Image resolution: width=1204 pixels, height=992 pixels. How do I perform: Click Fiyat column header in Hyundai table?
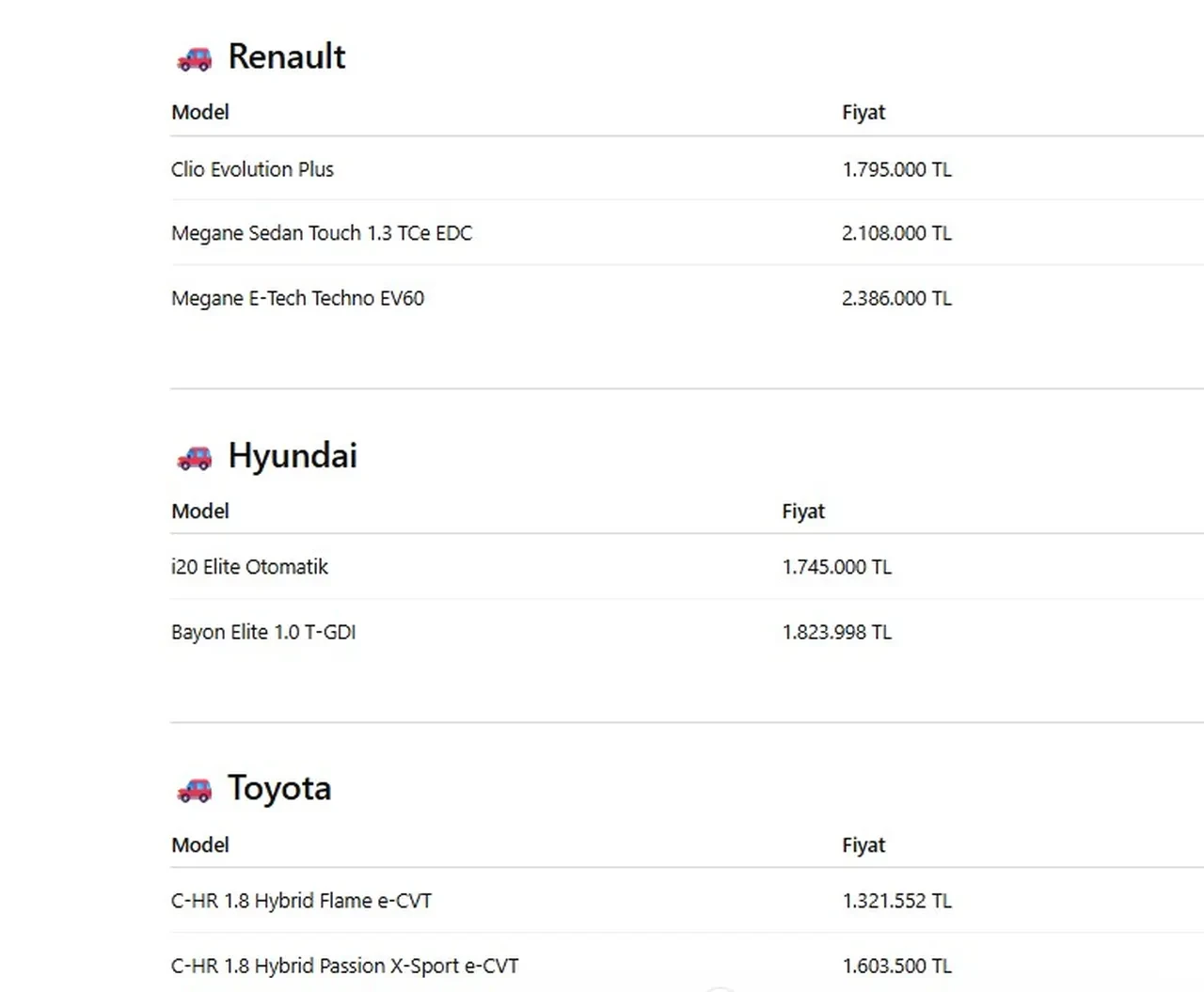802,512
